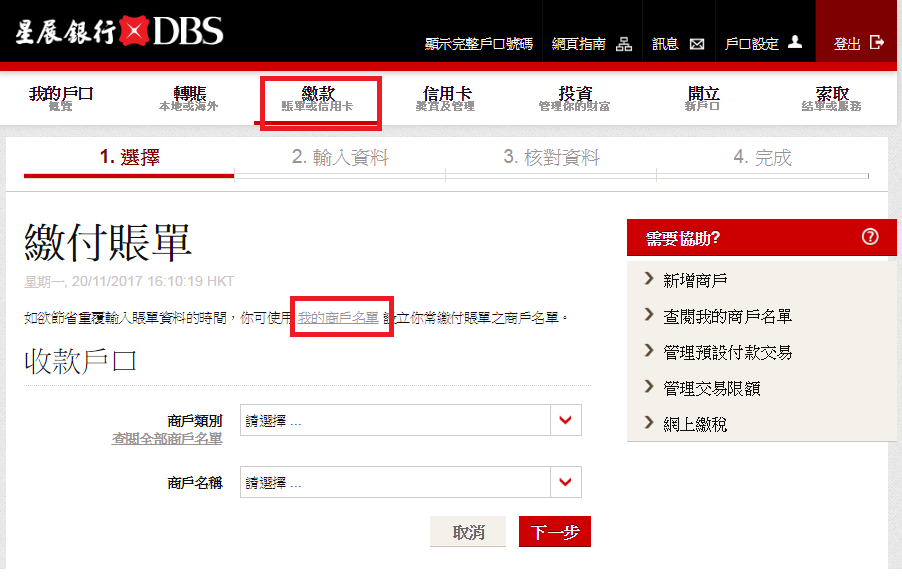Viewport: 902px width, 576px height.
Task: Expand the 商戶名稱 dropdown arrow
Action: pos(566,483)
